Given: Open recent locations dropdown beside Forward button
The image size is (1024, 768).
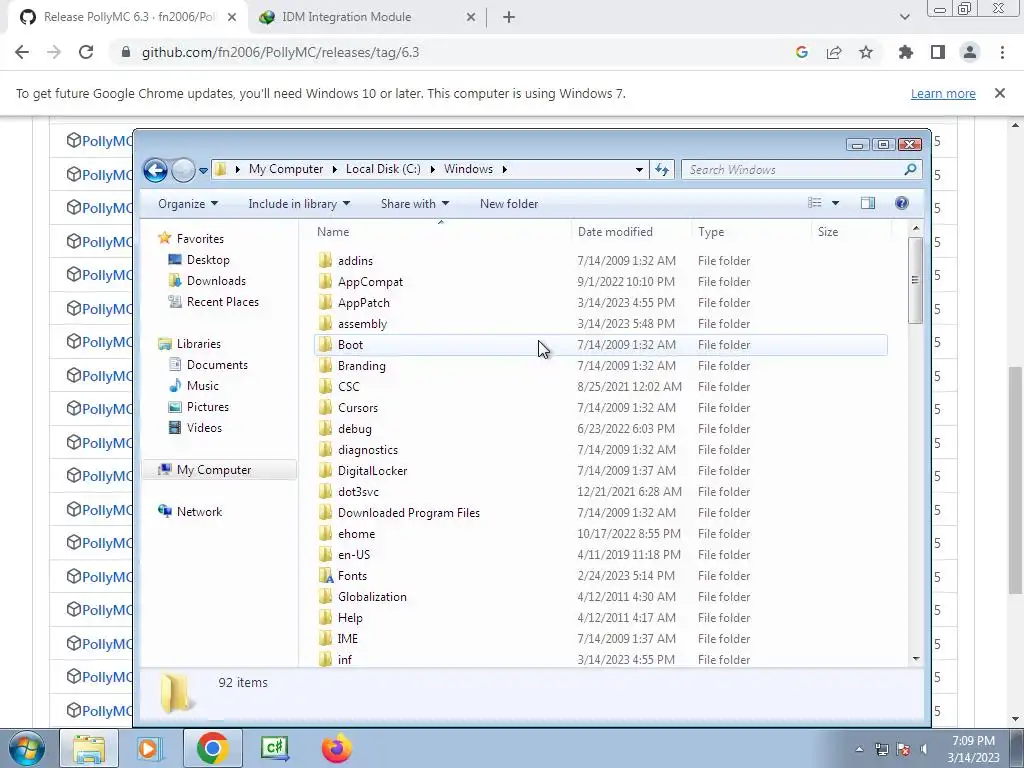Looking at the screenshot, I should [203, 170].
